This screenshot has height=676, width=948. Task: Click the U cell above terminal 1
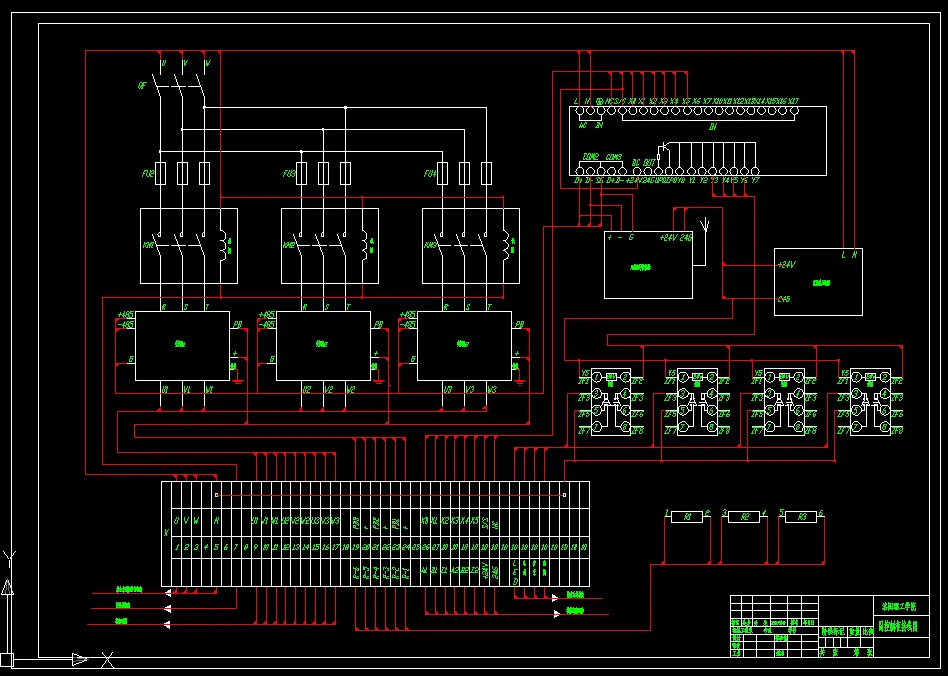pyautogui.click(x=177, y=521)
